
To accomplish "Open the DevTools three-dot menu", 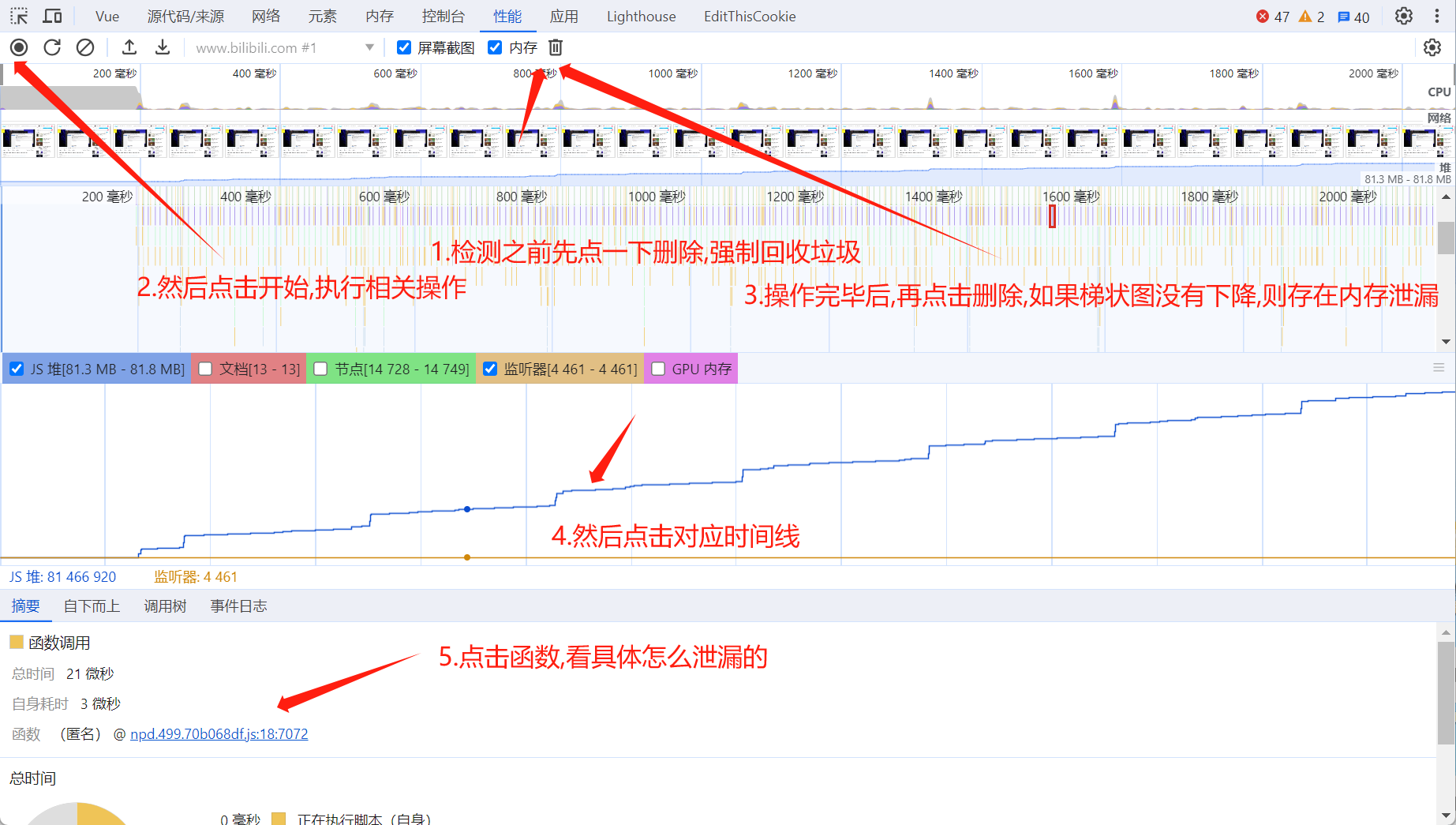I will click(1437, 17).
